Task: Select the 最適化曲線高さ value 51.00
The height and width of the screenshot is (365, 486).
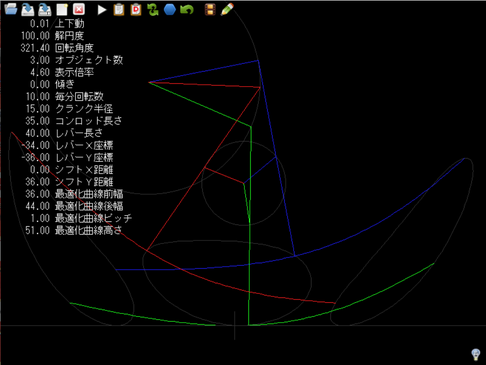Action: (x=37, y=230)
